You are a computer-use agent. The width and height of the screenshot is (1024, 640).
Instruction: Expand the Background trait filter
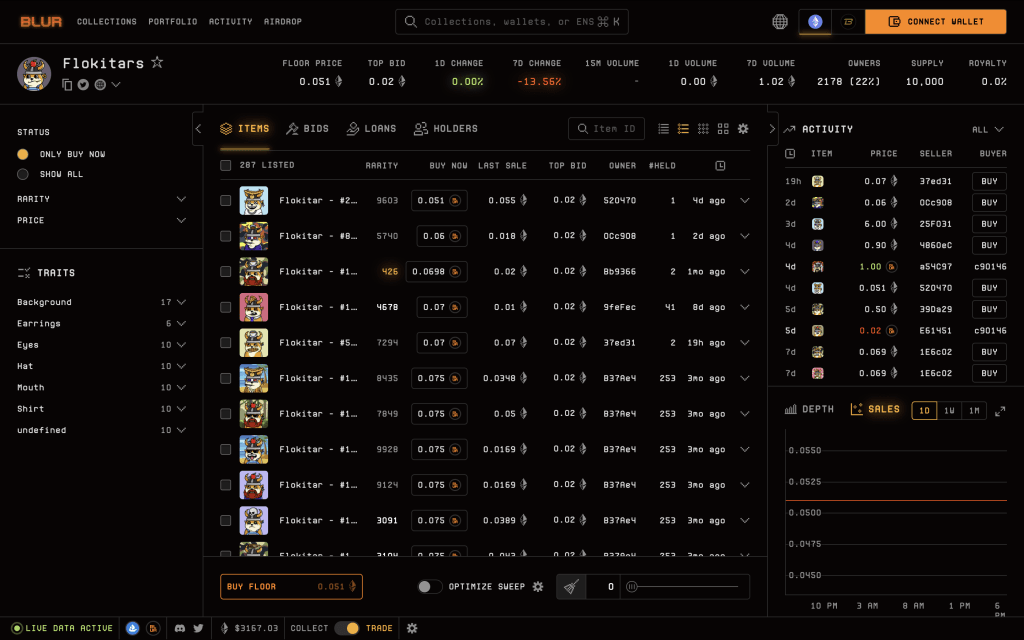181,302
